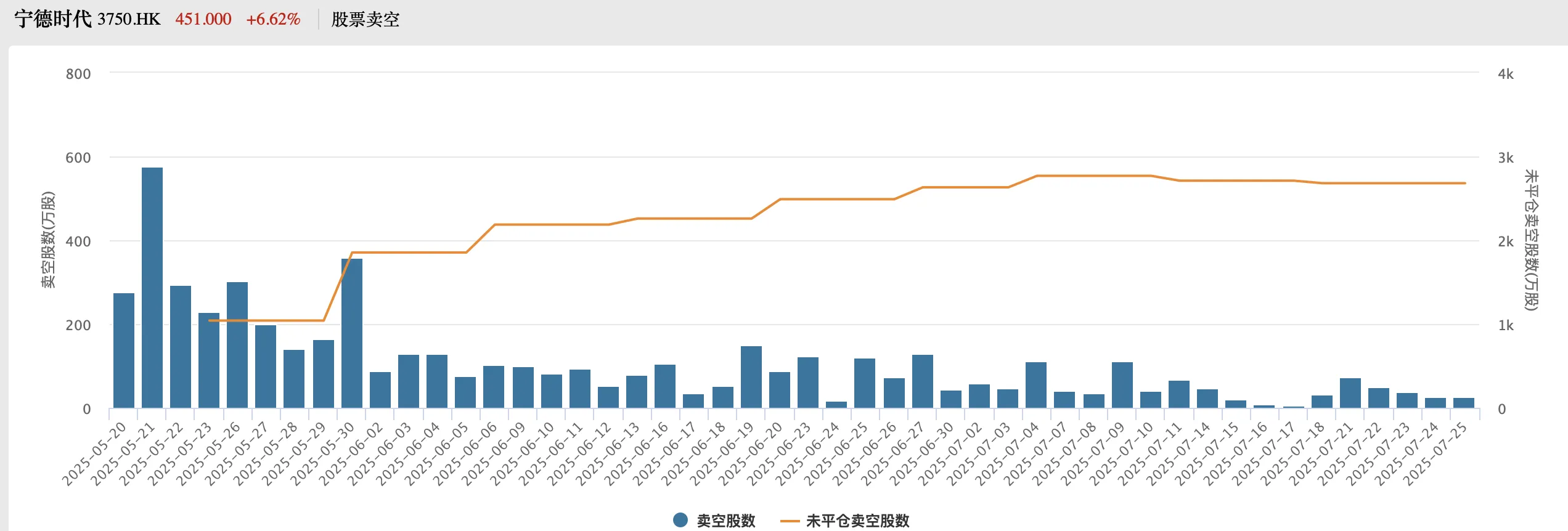Click the right axis title 未平仓卖空股数(万股)

tap(1531, 240)
